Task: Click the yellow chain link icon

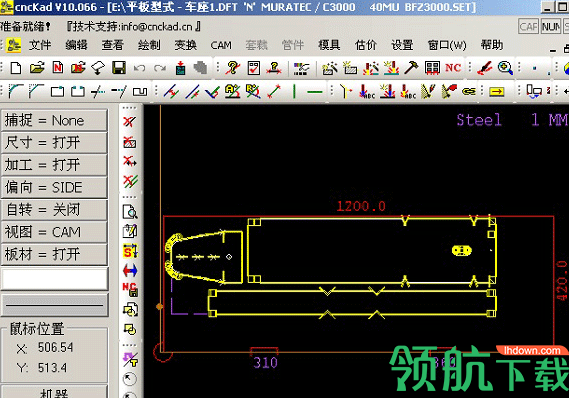Action: 469,91
